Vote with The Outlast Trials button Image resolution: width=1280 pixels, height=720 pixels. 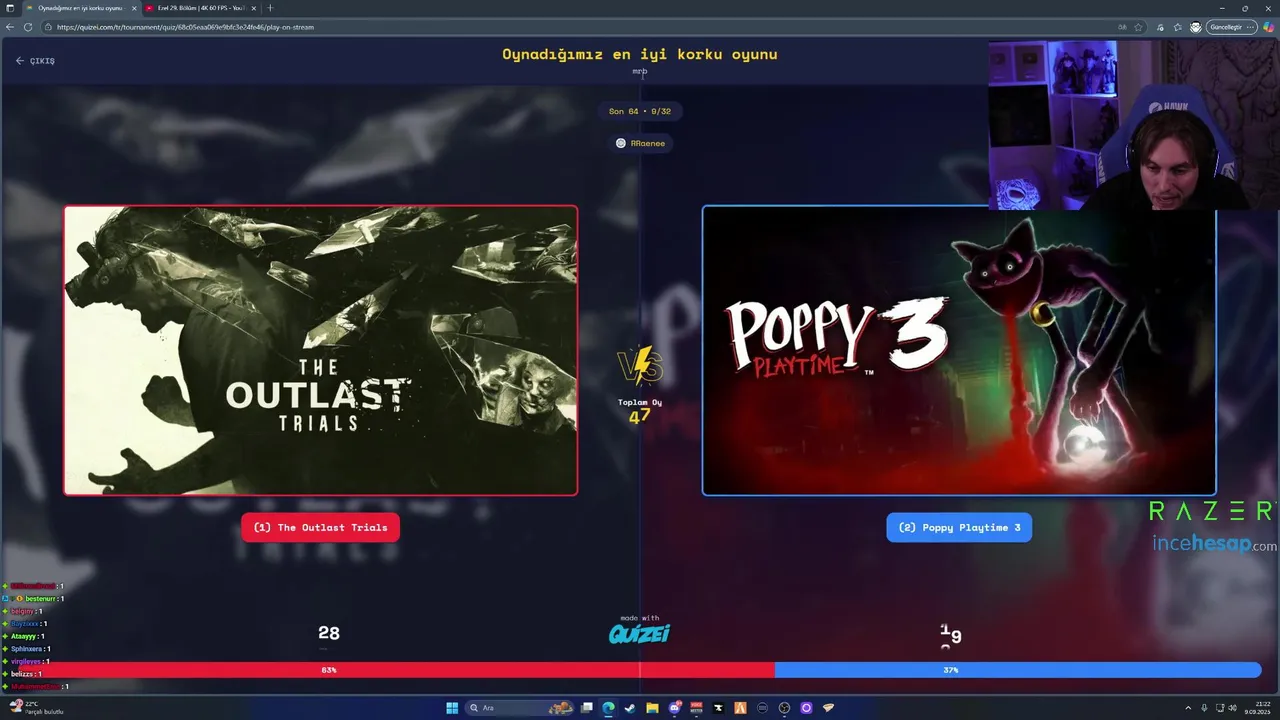pos(320,528)
